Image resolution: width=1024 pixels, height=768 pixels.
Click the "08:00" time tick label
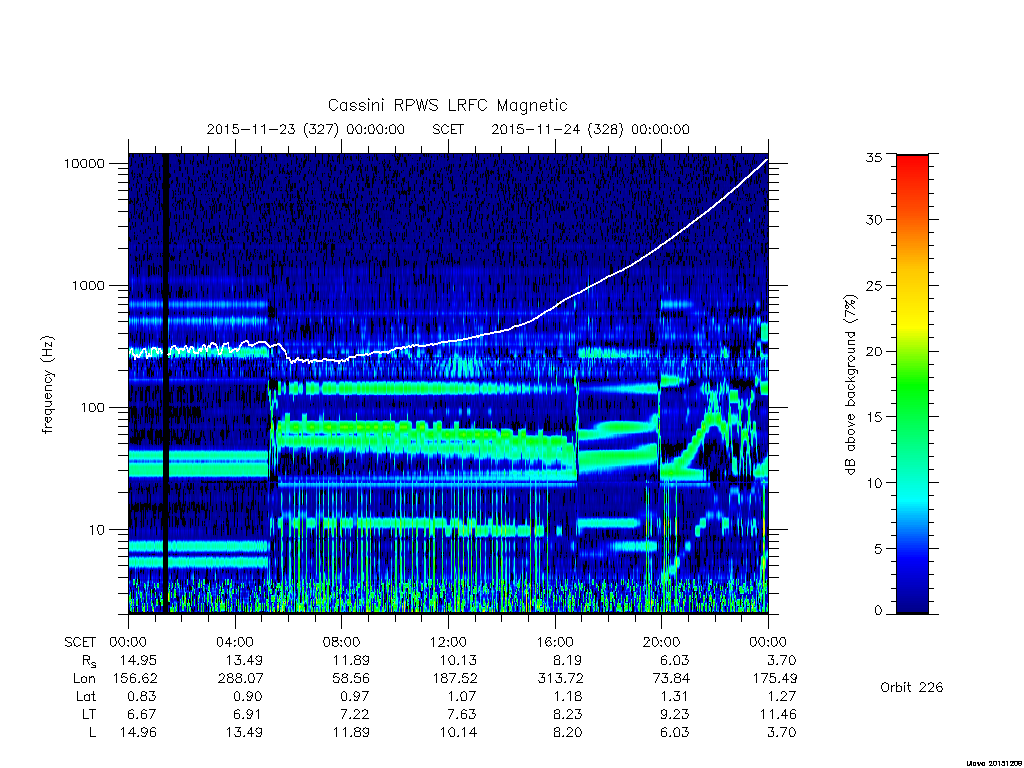point(341,642)
